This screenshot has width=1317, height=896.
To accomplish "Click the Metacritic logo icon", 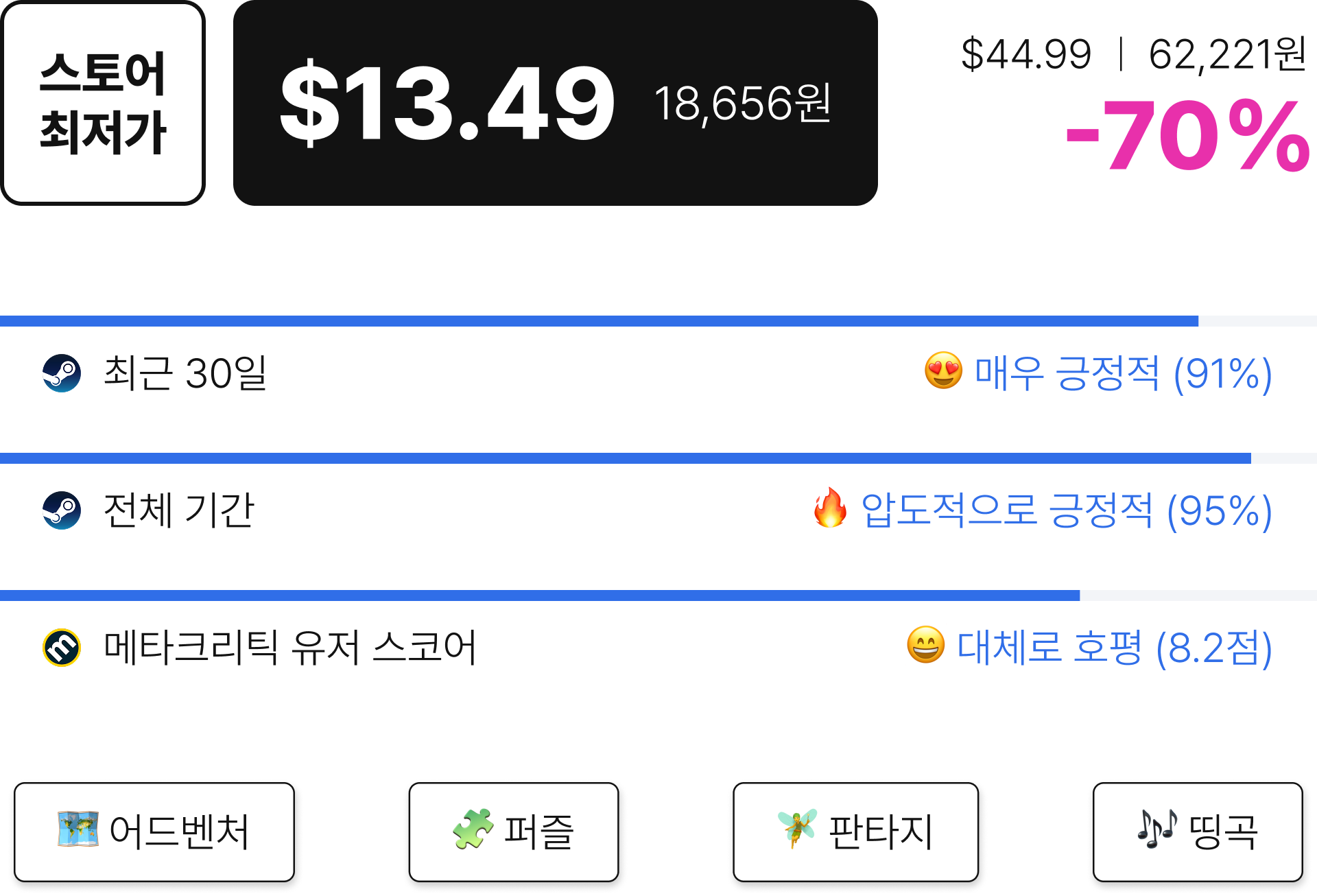I will (x=62, y=648).
